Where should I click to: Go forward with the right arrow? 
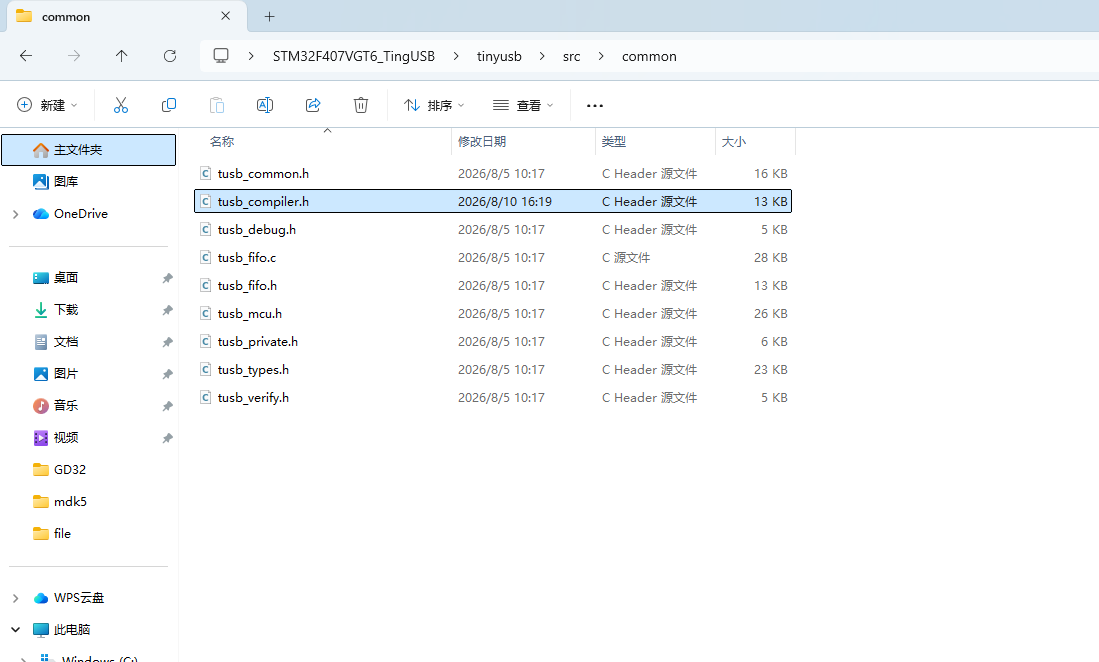(74, 56)
